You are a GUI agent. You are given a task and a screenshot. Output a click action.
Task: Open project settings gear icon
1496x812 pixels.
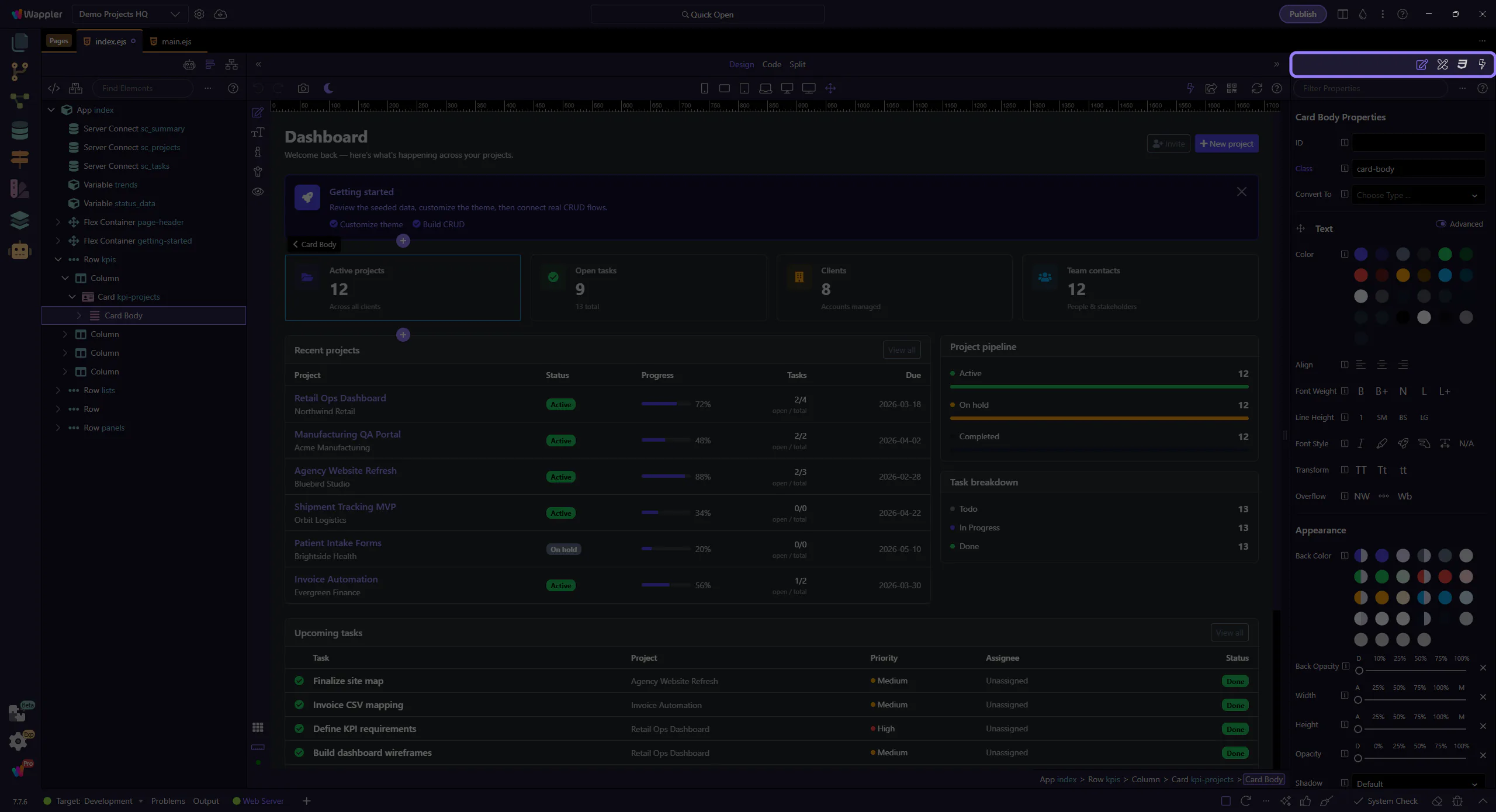click(x=199, y=14)
